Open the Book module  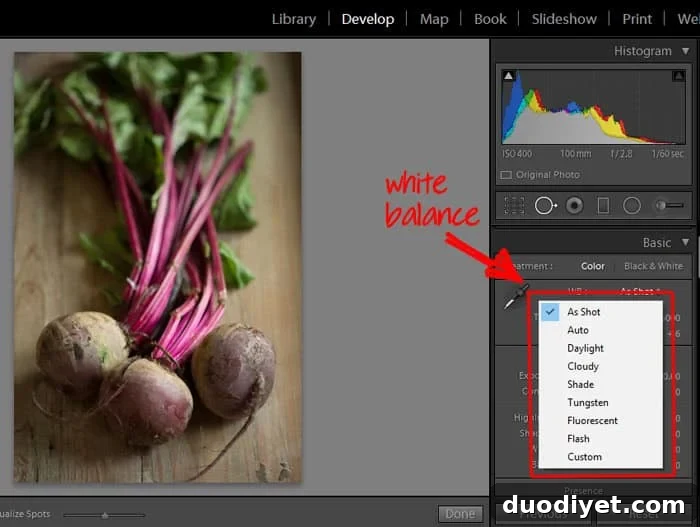pos(490,19)
